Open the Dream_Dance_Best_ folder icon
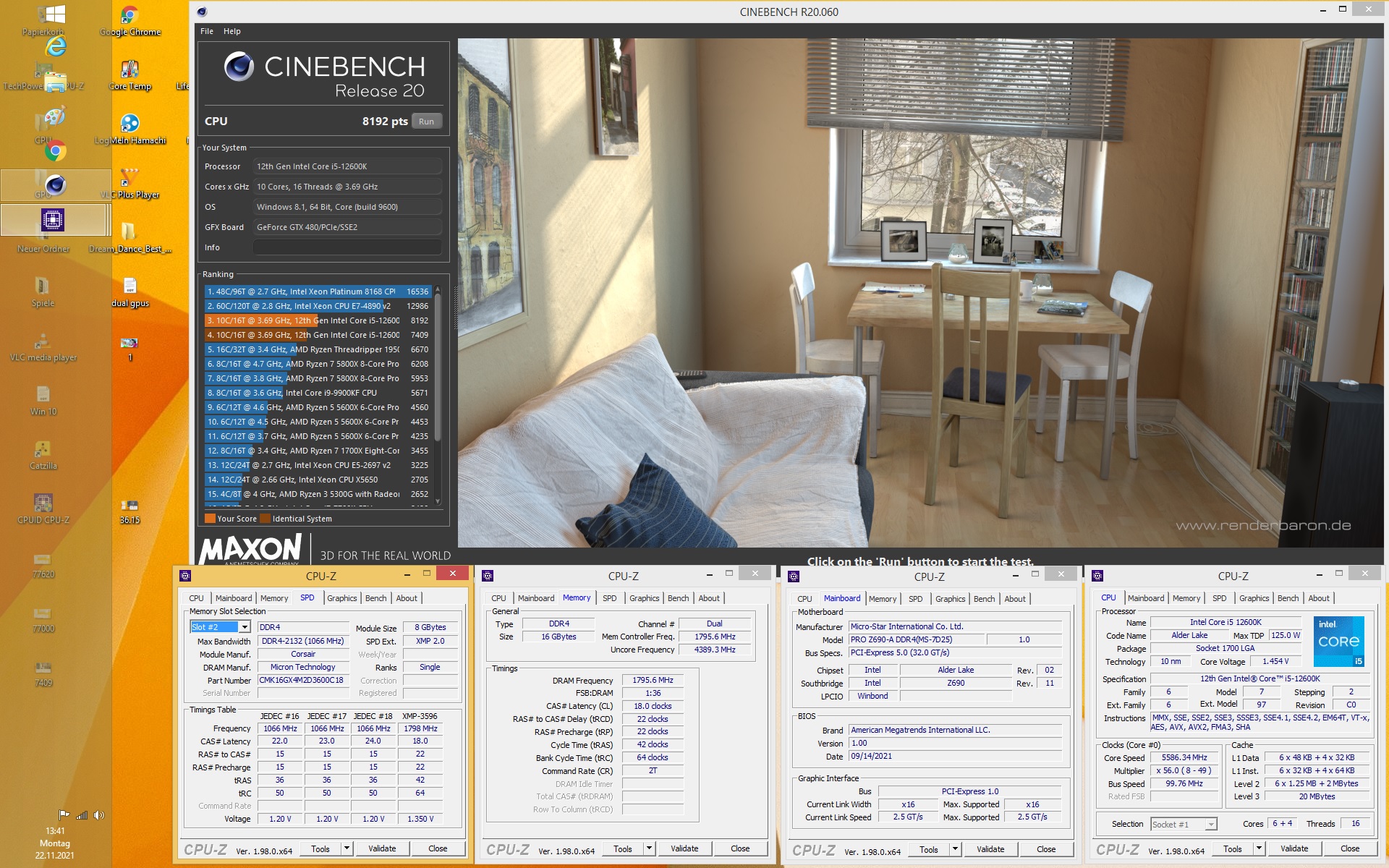 pyautogui.click(x=130, y=238)
